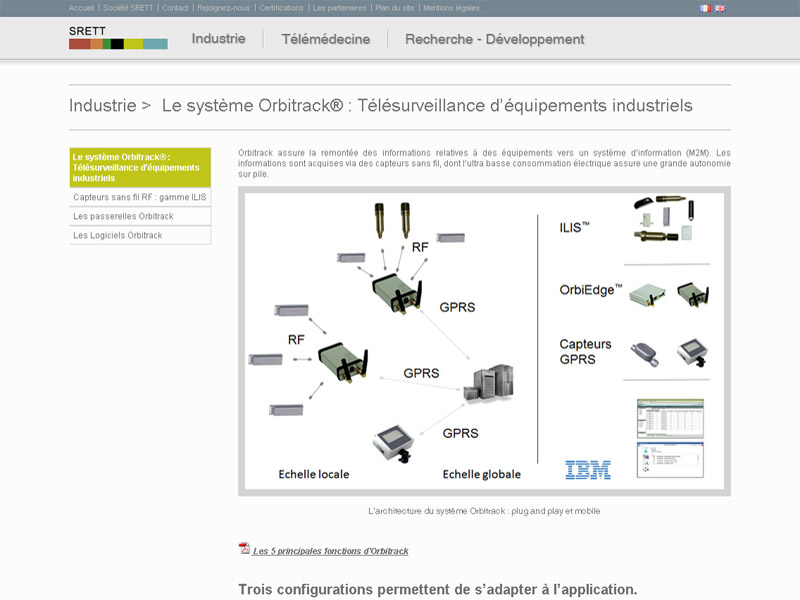The image size is (800, 600).
Task: Open Les 5 principales fonctions d'Orbitrack link
Action: [x=331, y=551]
